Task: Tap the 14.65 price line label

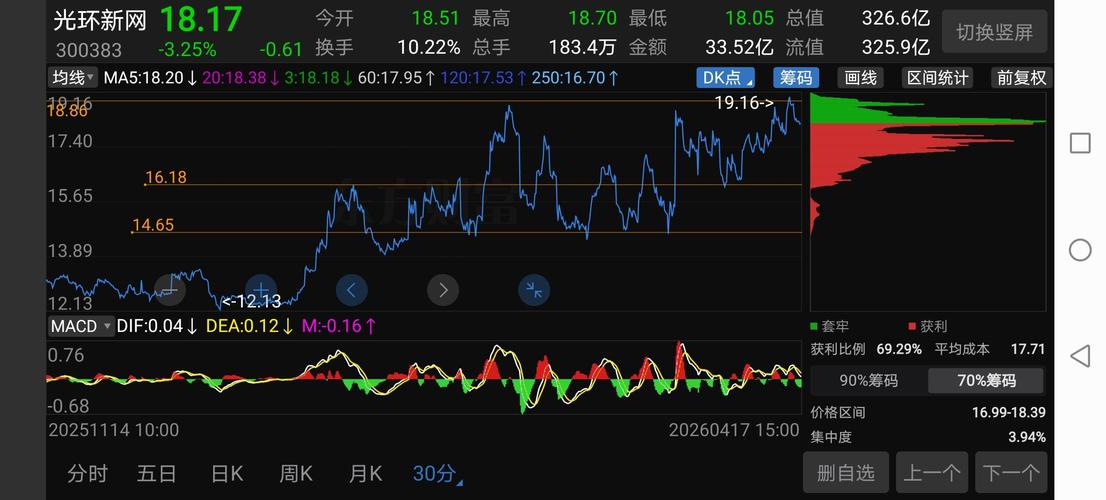Action: pyautogui.click(x=153, y=225)
